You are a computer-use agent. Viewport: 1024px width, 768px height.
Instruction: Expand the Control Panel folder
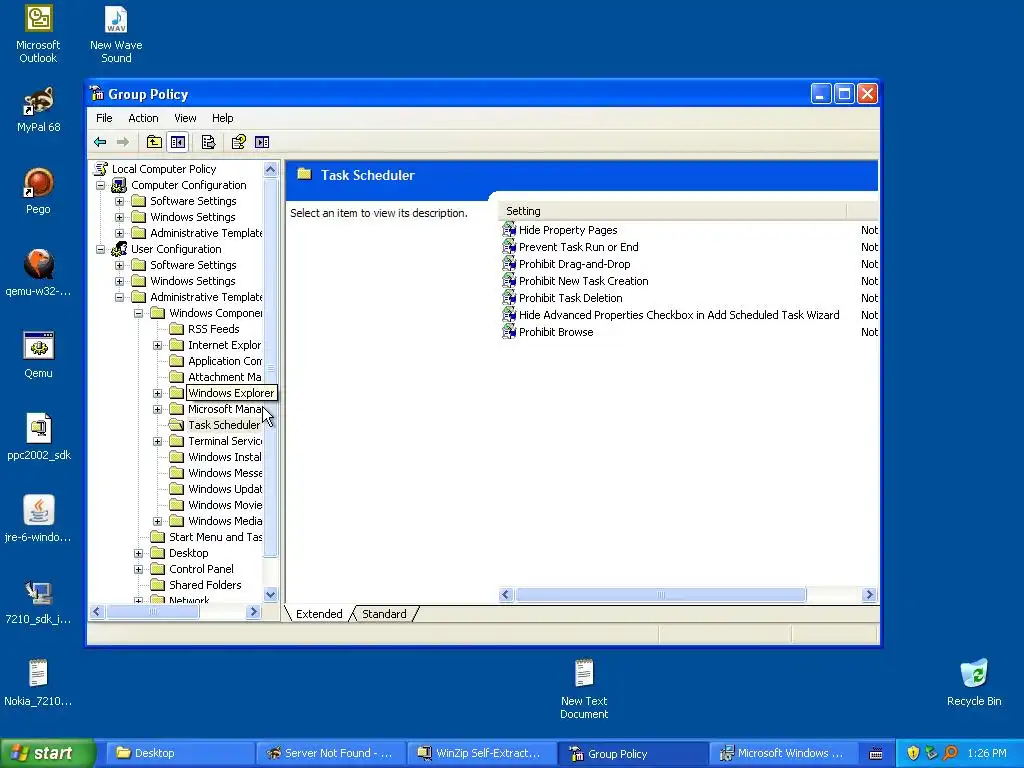tap(138, 569)
